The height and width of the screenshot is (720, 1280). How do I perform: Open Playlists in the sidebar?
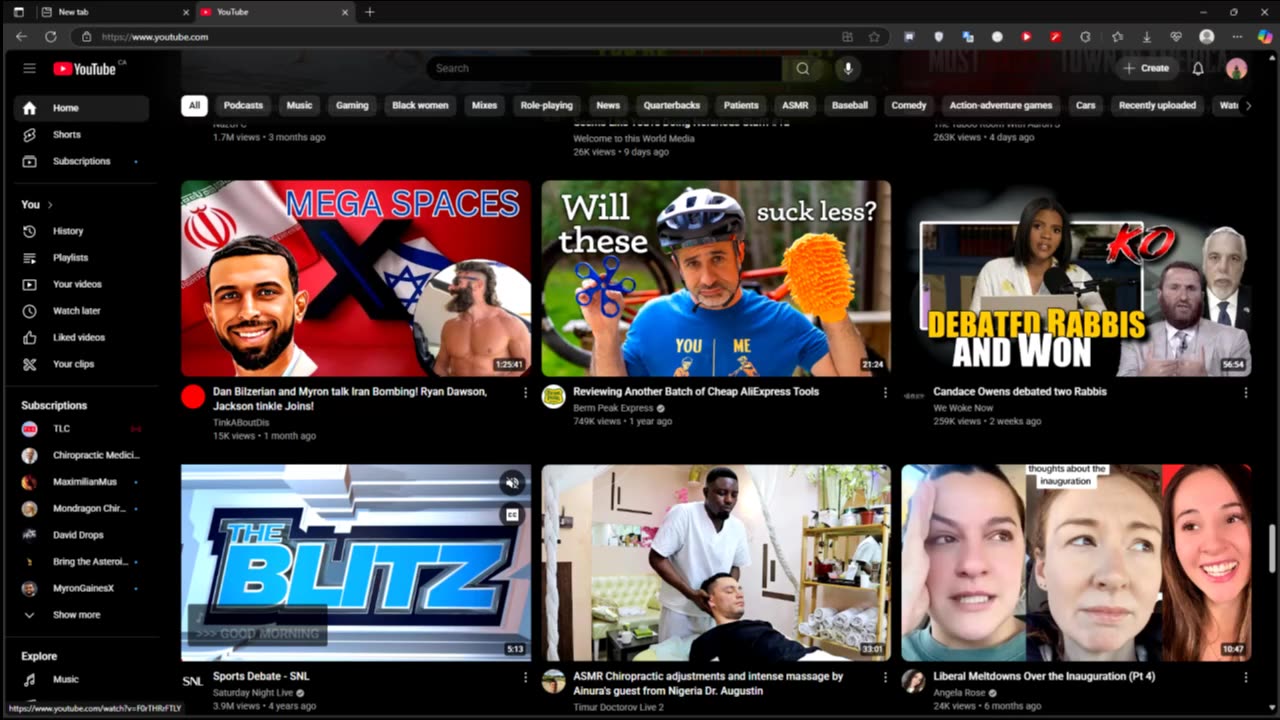click(81, 257)
